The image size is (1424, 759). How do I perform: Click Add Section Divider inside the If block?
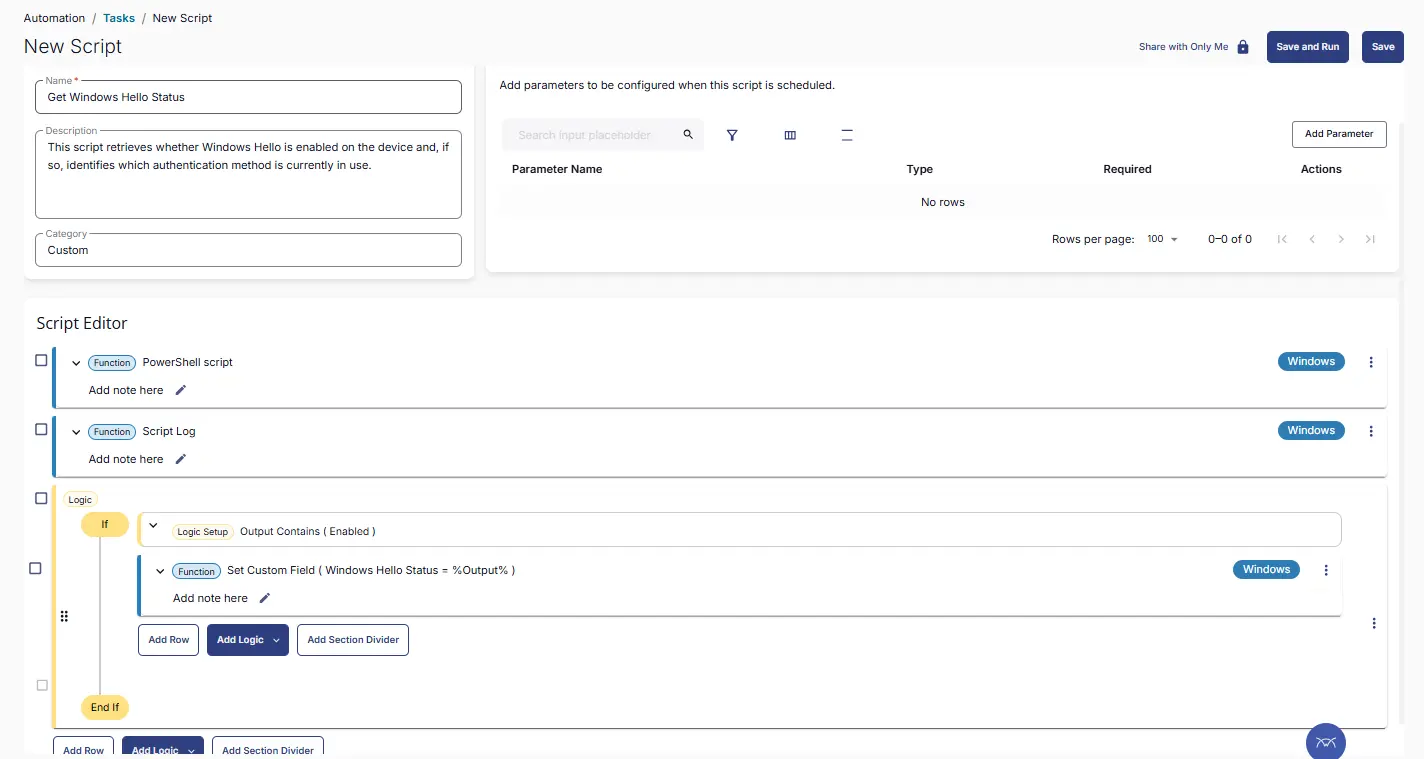[x=353, y=640]
